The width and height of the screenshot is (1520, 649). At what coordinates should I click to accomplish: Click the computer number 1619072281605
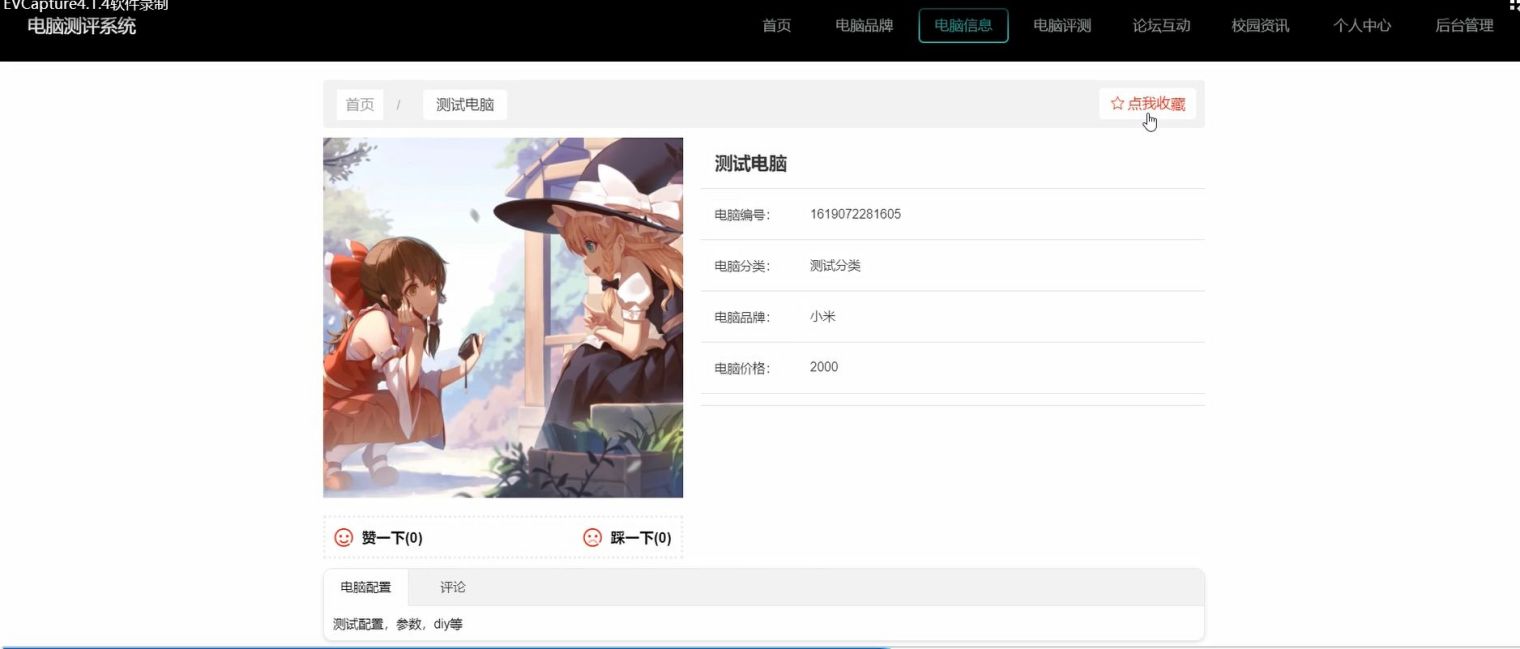855,214
